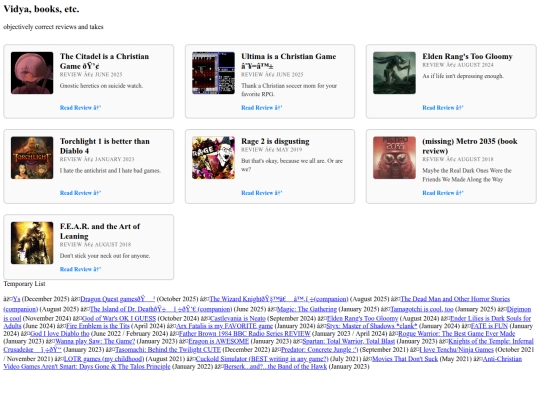
Task: Click the Torchlight cover art thumbnail
Action: pyautogui.click(x=32, y=158)
